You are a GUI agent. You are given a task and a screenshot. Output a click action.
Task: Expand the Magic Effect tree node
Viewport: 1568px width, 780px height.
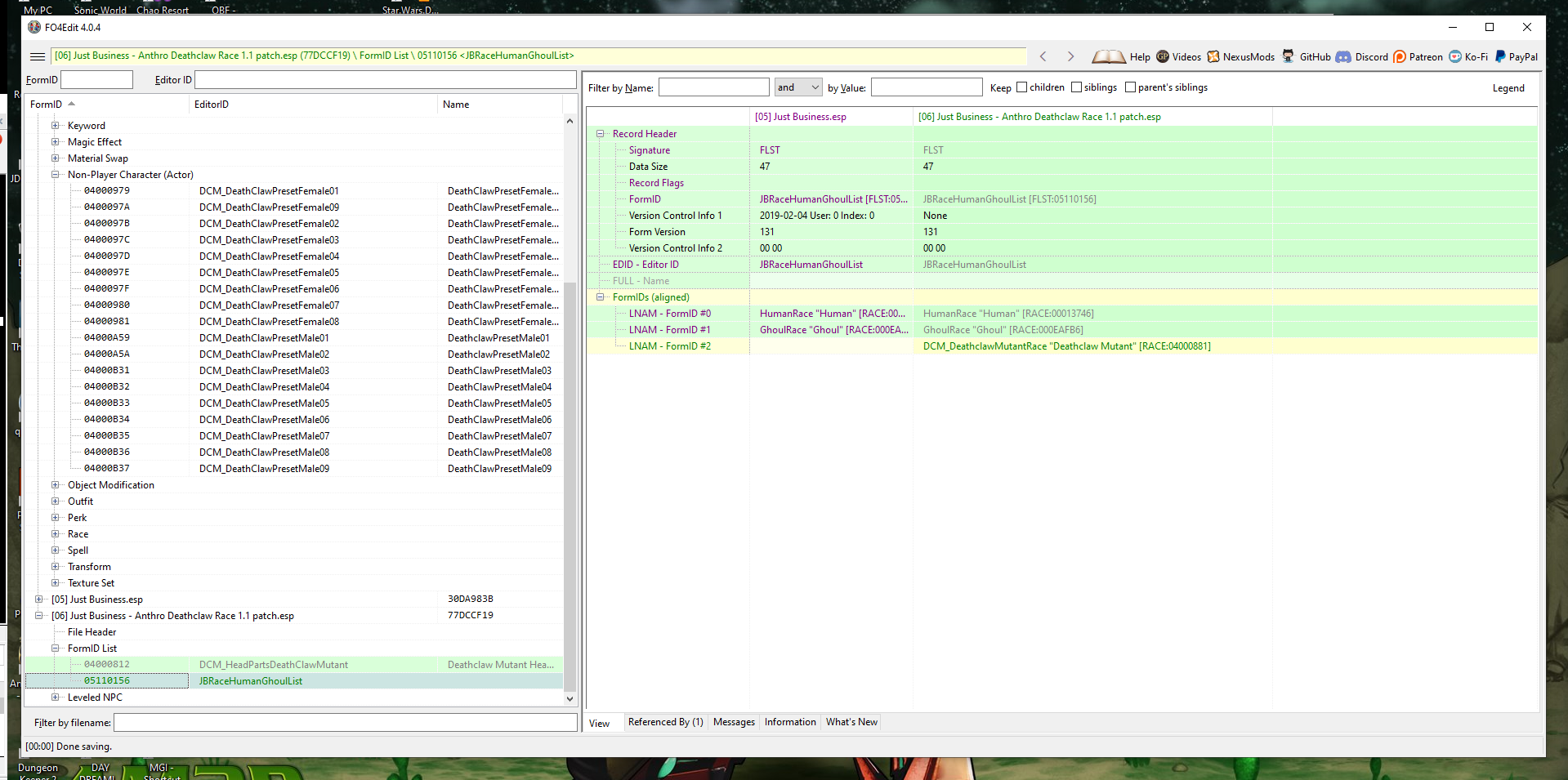pyautogui.click(x=56, y=142)
